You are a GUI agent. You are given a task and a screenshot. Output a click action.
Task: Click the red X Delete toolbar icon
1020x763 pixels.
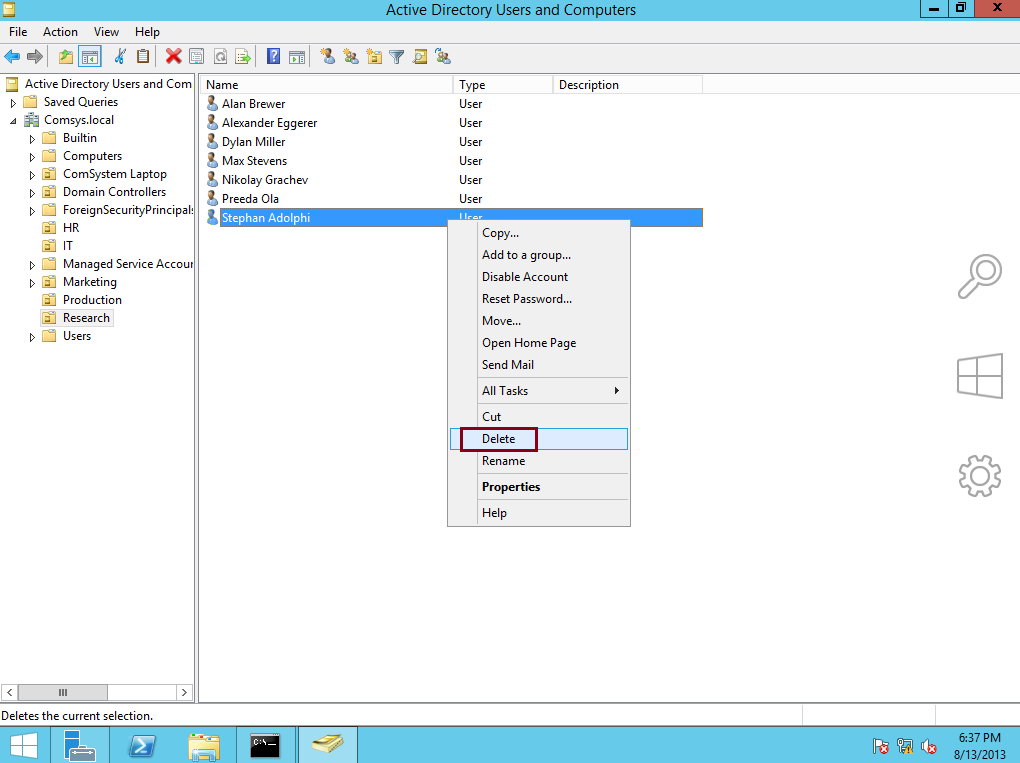point(173,56)
